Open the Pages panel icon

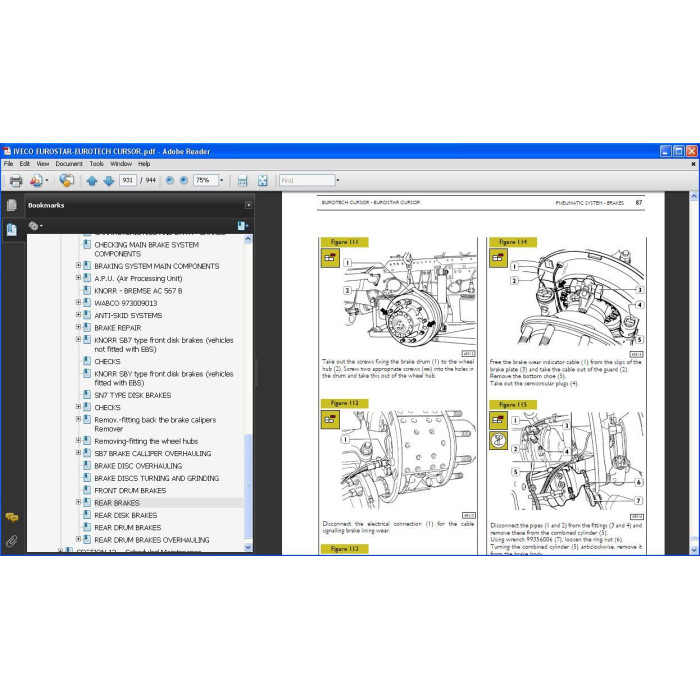pyautogui.click(x=12, y=205)
